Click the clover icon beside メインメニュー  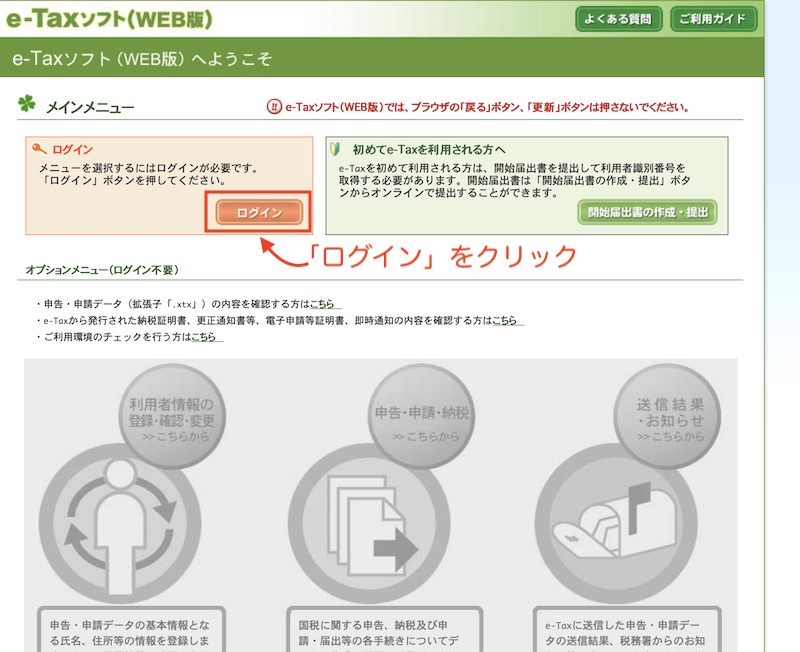[27, 104]
